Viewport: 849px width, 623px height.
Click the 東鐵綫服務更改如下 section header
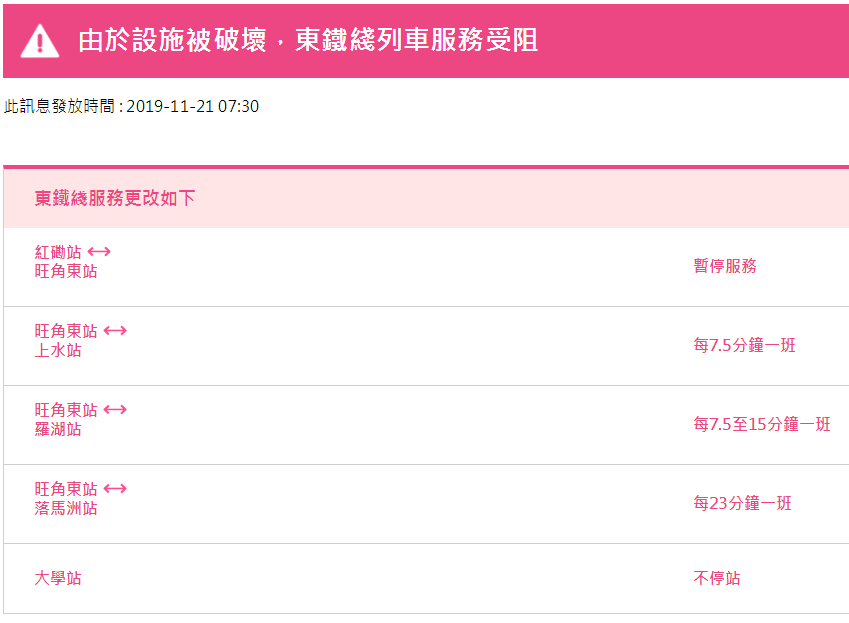click(x=115, y=198)
